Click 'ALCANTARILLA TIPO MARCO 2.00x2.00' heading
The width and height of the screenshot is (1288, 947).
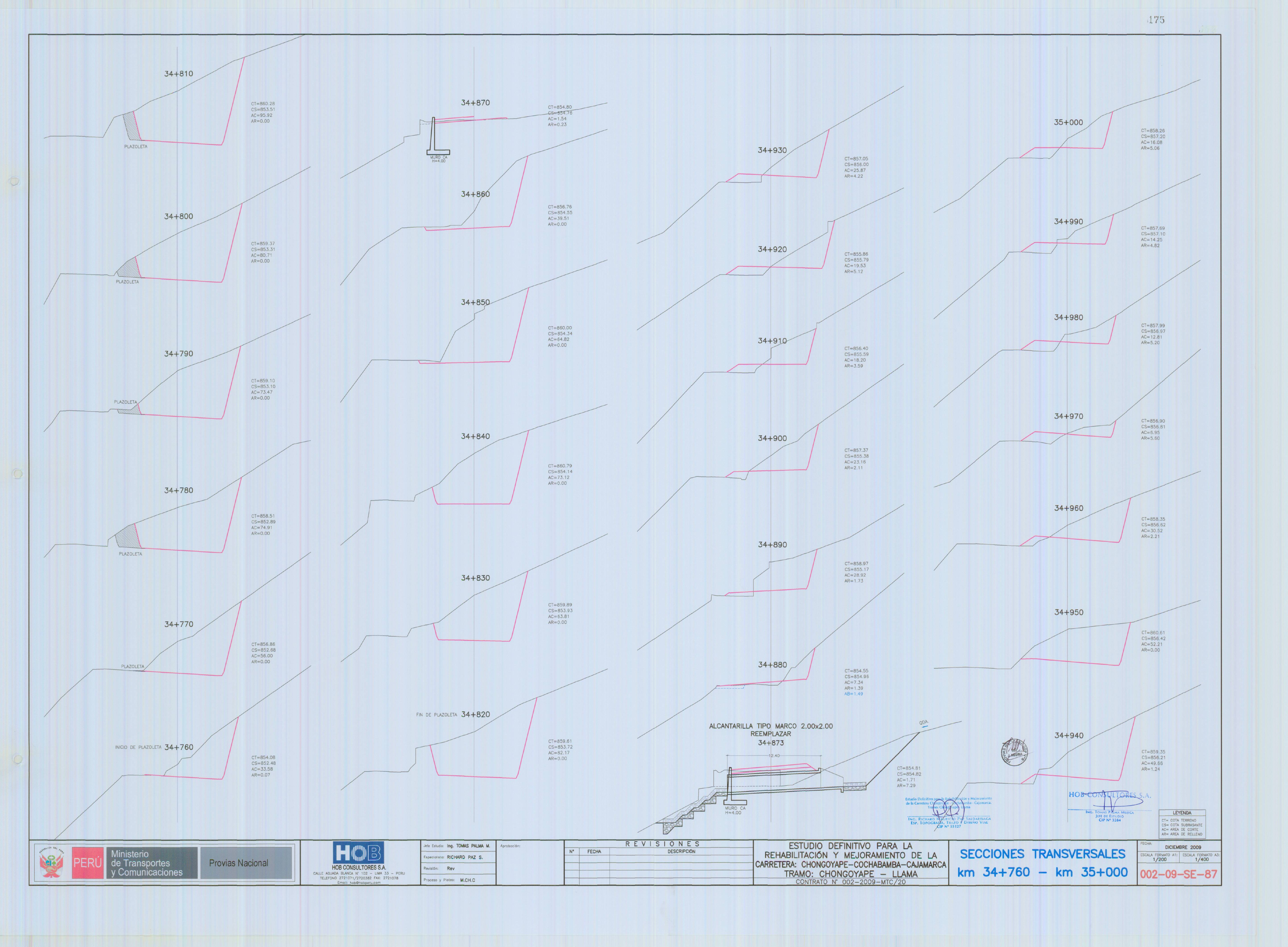771,726
